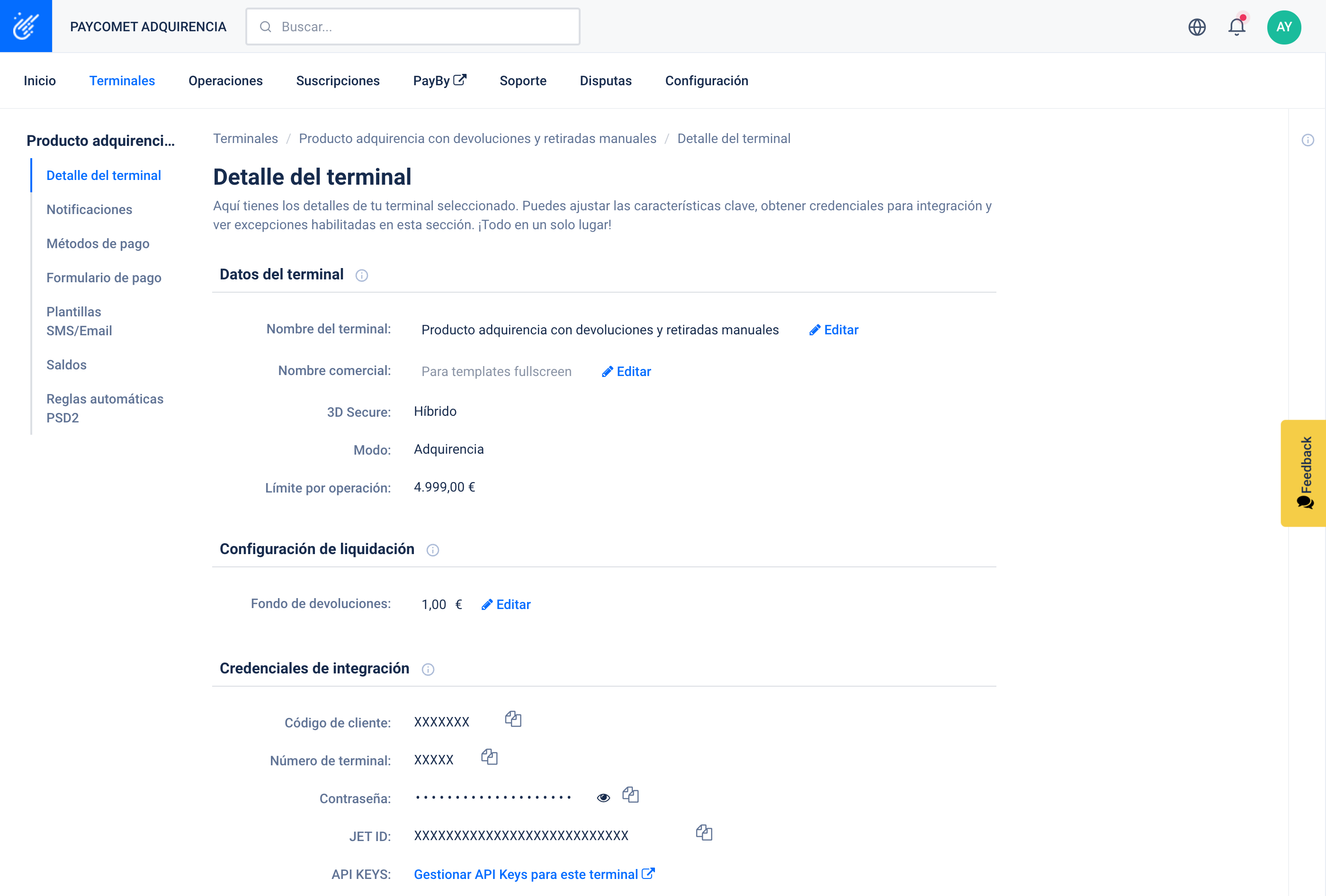Viewport: 1326px width, 896px height.
Task: Copy the Código de cliente value
Action: point(513,719)
